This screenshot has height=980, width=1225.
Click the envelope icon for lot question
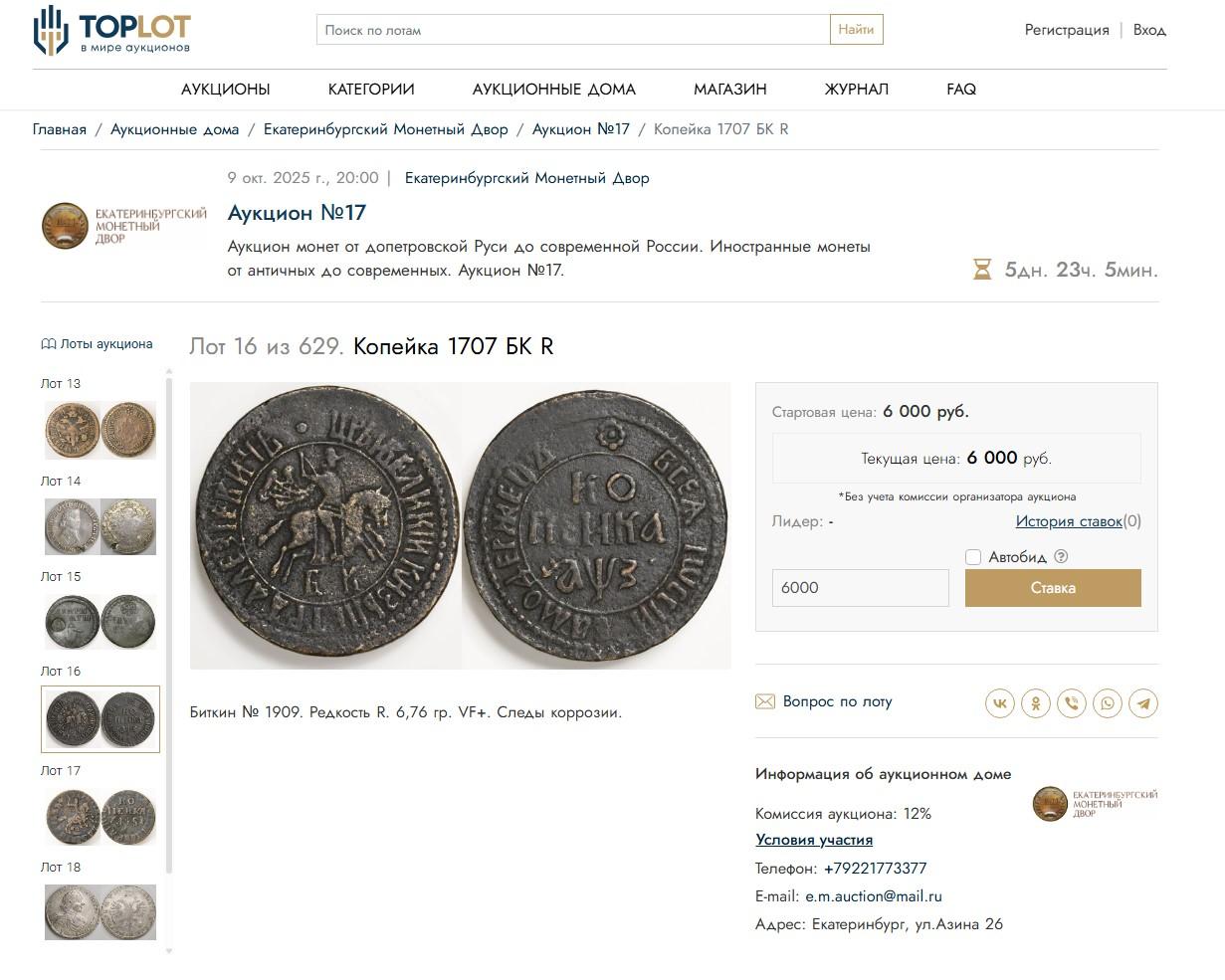tap(764, 701)
